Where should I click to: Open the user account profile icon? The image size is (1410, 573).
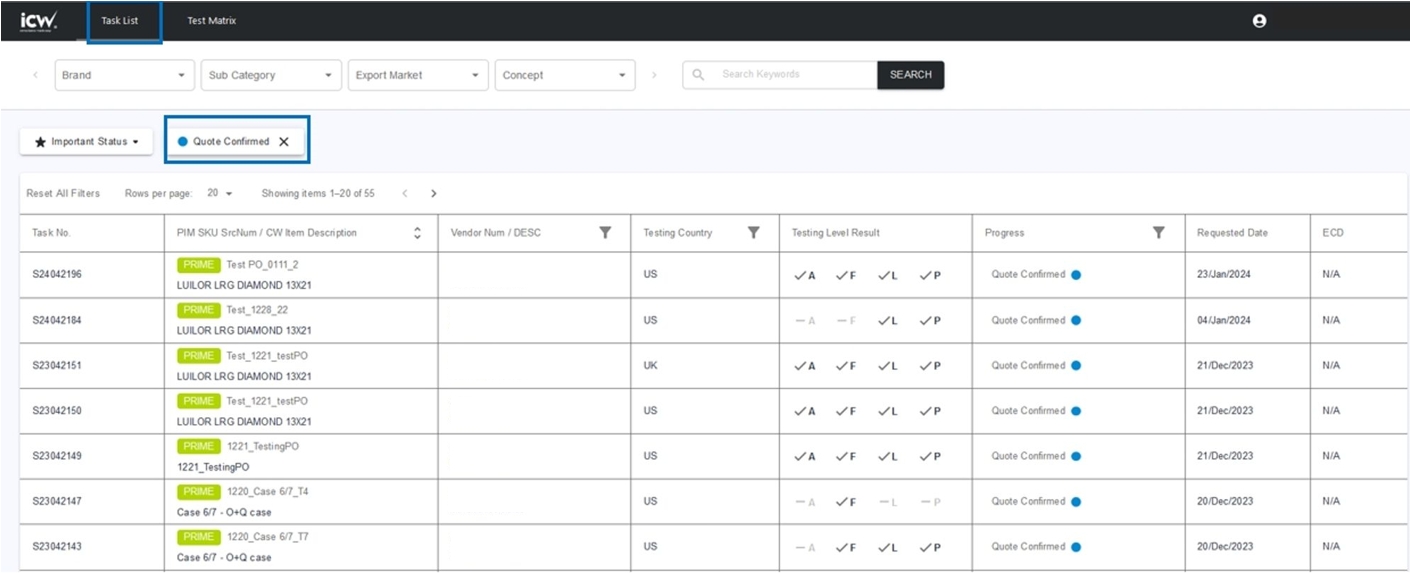pyautogui.click(x=1259, y=20)
